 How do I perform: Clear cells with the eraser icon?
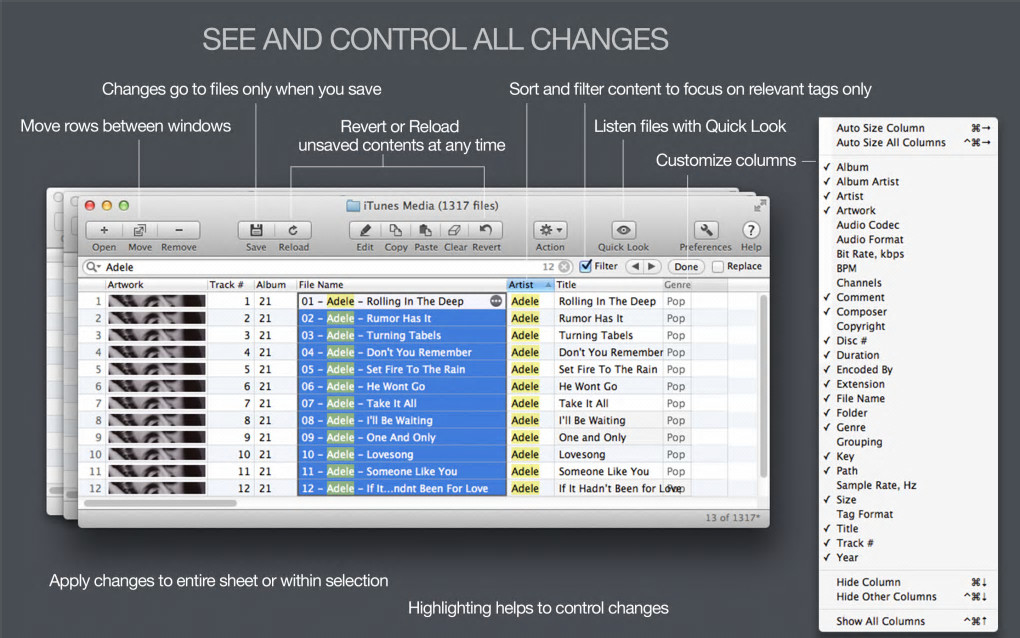pyautogui.click(x=455, y=230)
